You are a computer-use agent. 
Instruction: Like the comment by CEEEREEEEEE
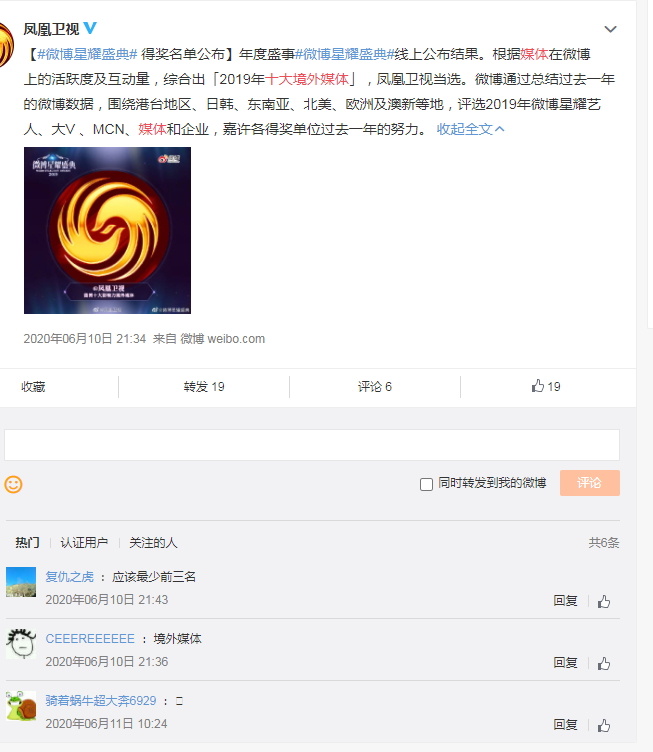[x=604, y=663]
